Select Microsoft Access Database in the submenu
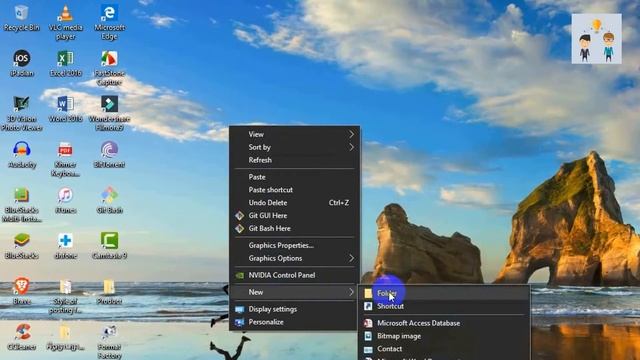Viewport: 640px width, 360px height. coord(444,323)
